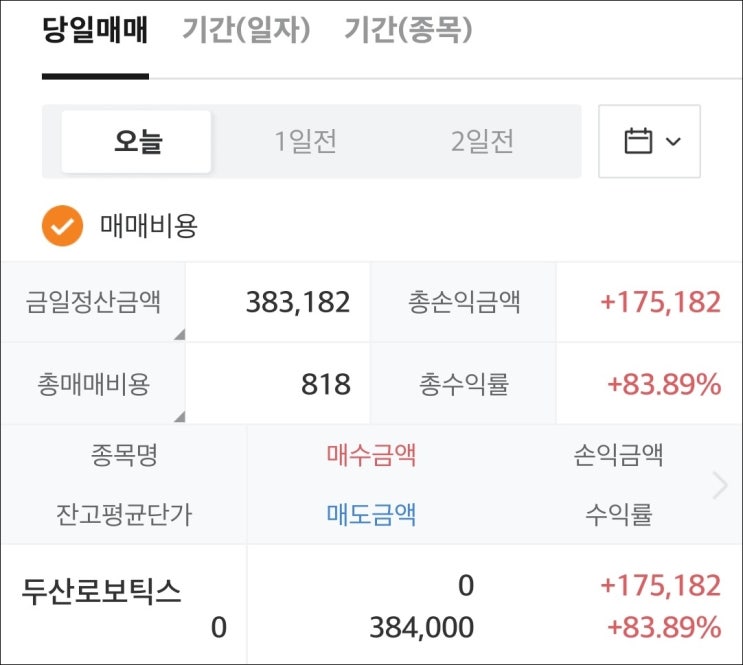Expand the calendar dropdown chevron

(x=673, y=142)
